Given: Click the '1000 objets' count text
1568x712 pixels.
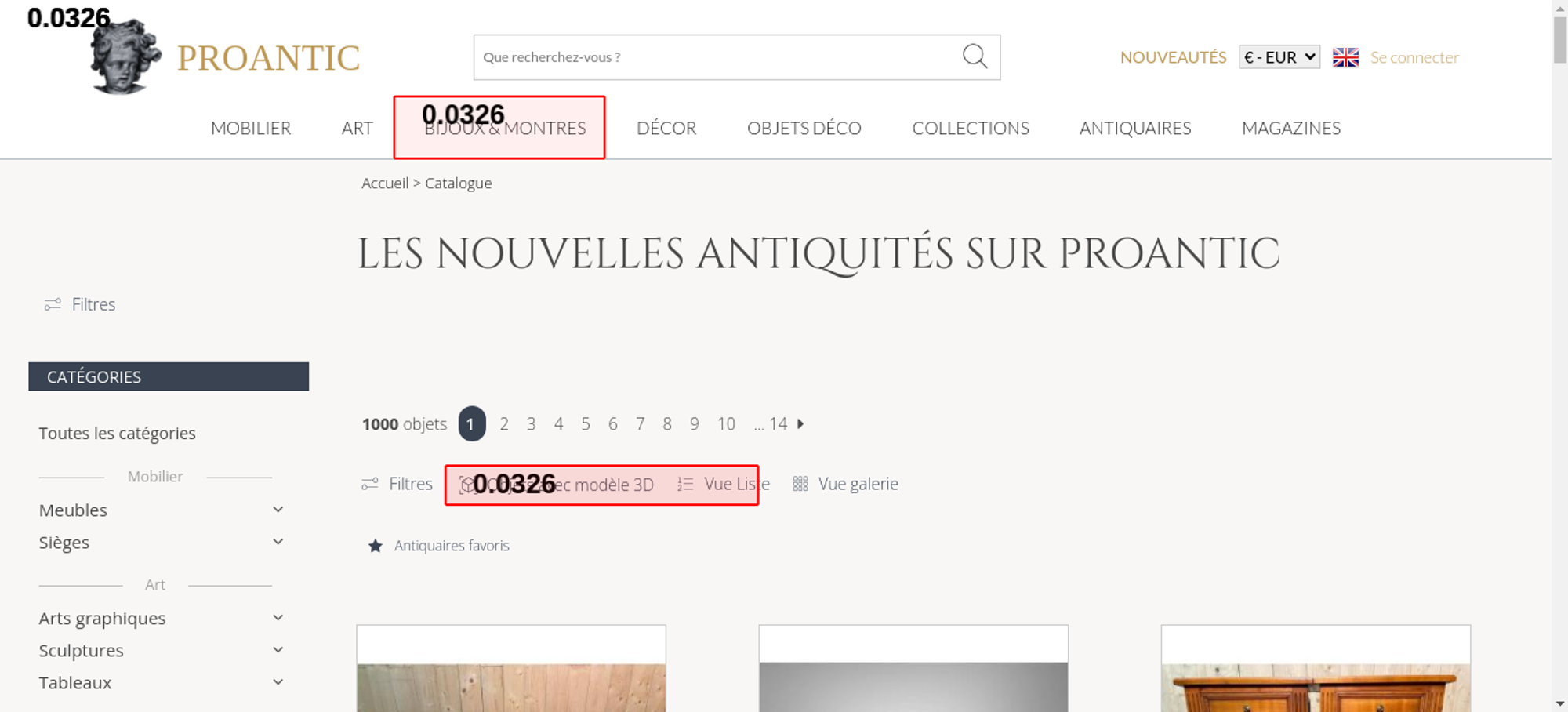Looking at the screenshot, I should [x=405, y=424].
